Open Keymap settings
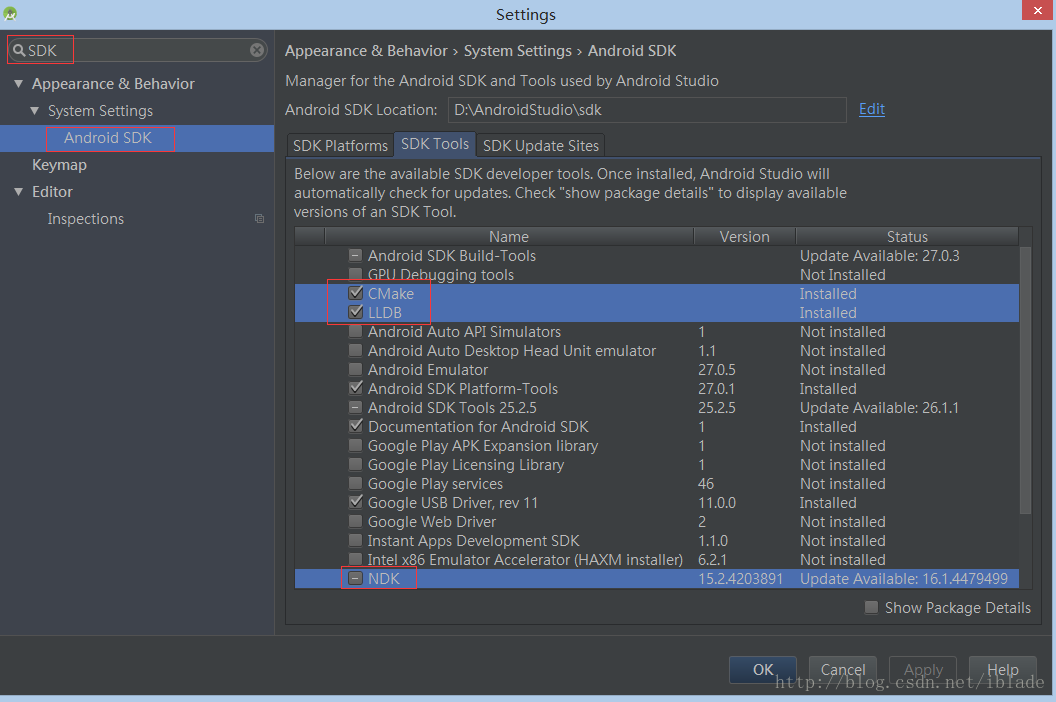Viewport: 1056px width, 702px height. point(59,165)
